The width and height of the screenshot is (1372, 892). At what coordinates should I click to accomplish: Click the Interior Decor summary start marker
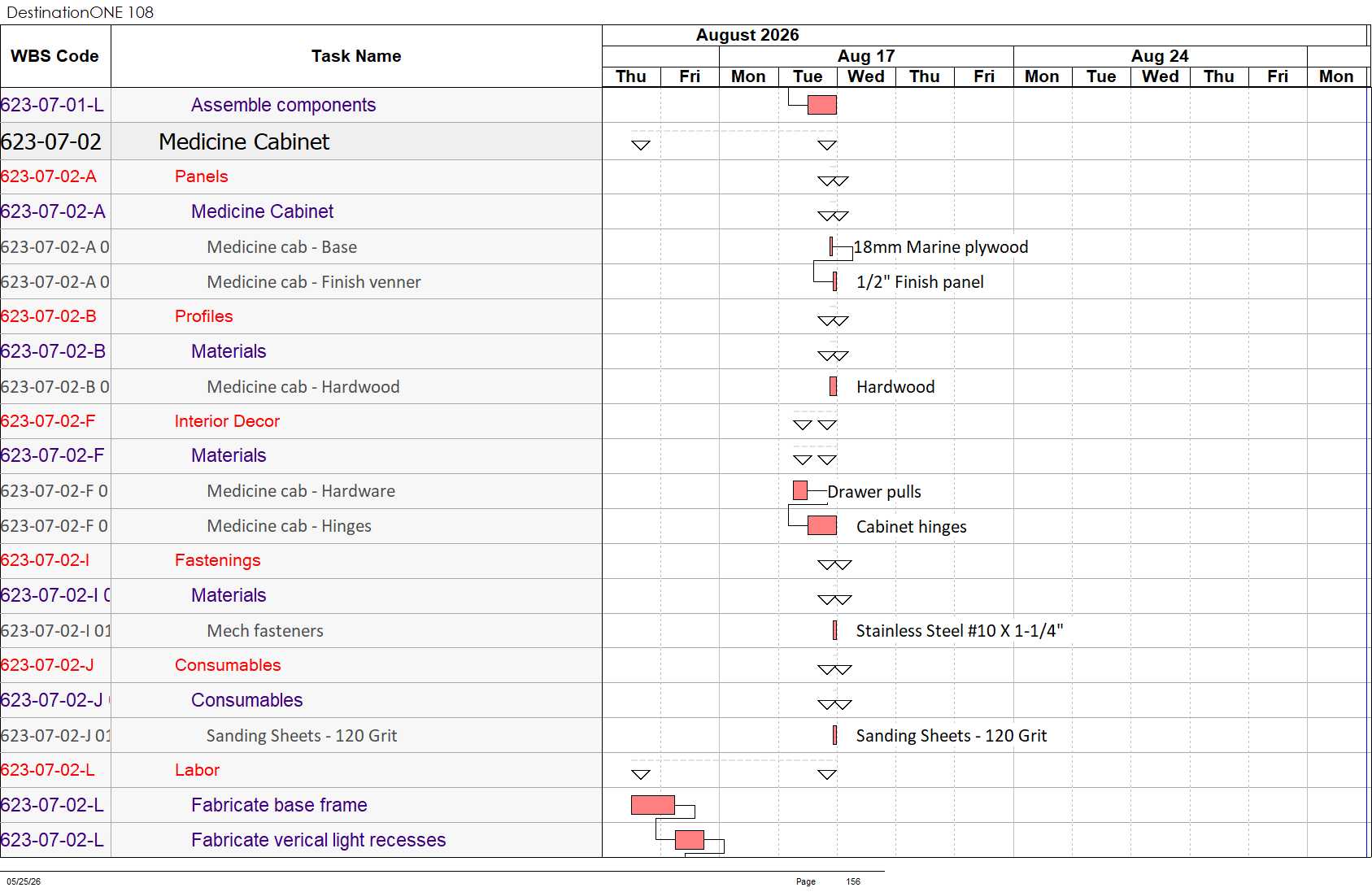pos(803,424)
